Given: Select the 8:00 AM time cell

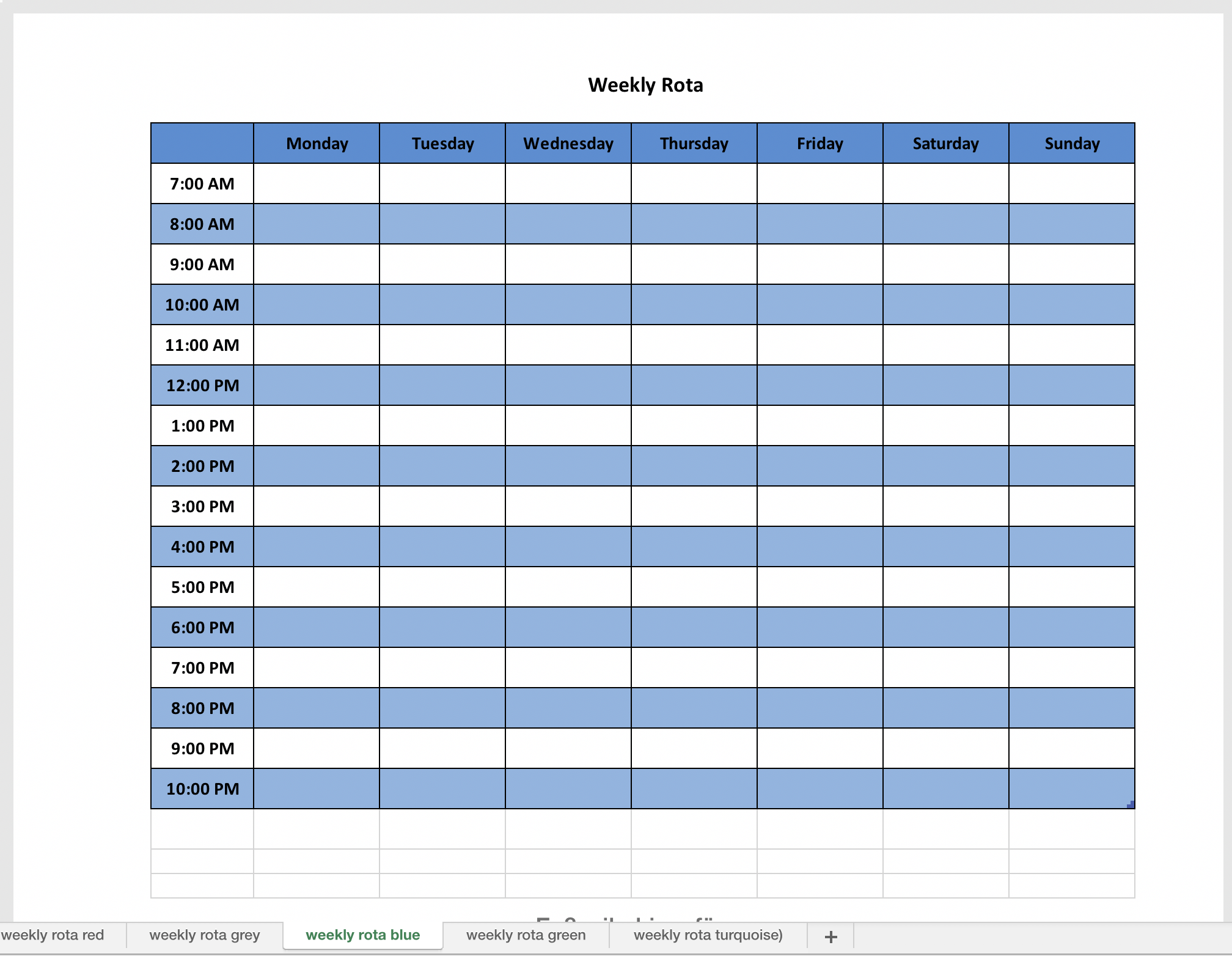Looking at the screenshot, I should pos(202,224).
